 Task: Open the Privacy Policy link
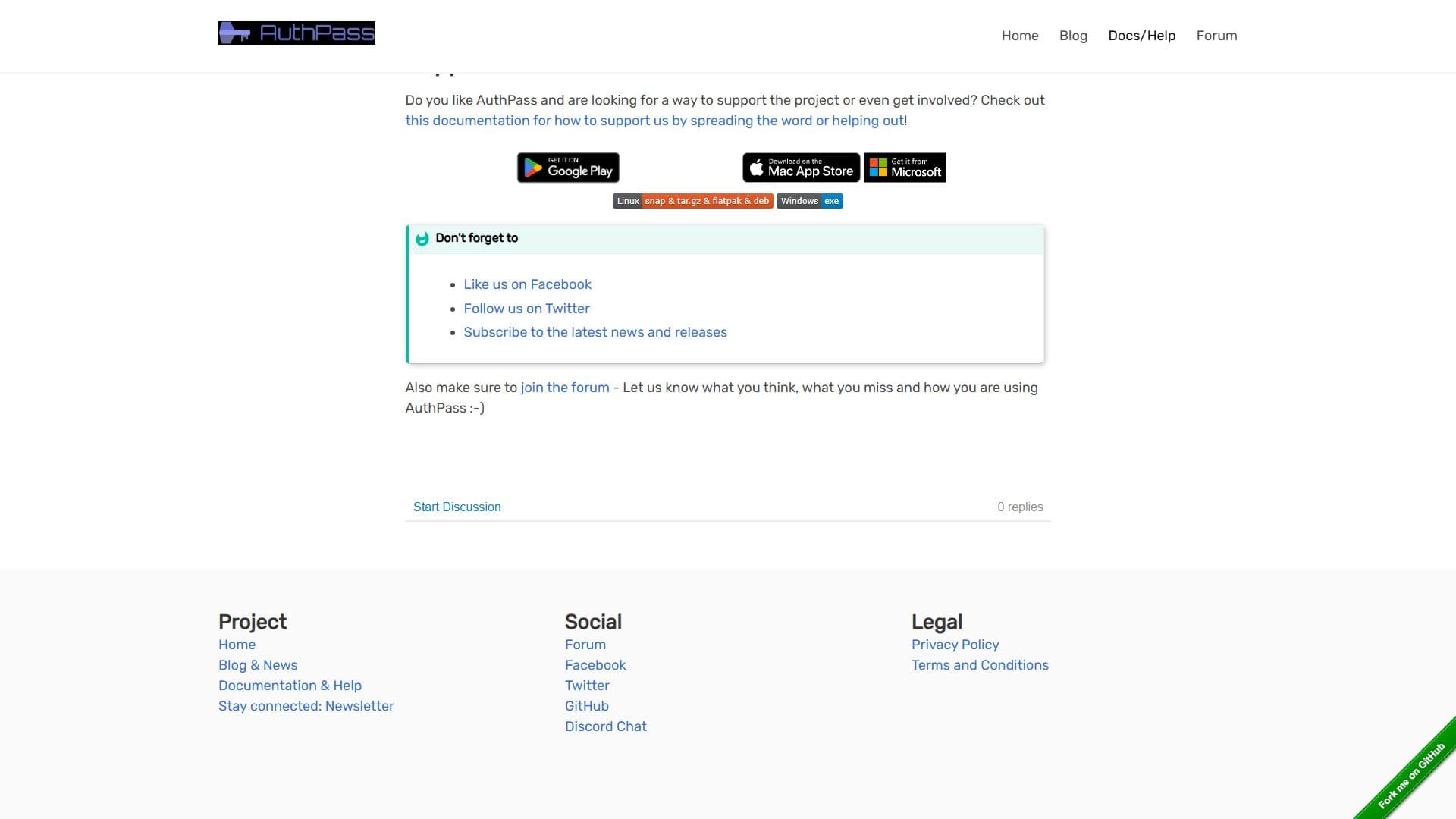955,645
